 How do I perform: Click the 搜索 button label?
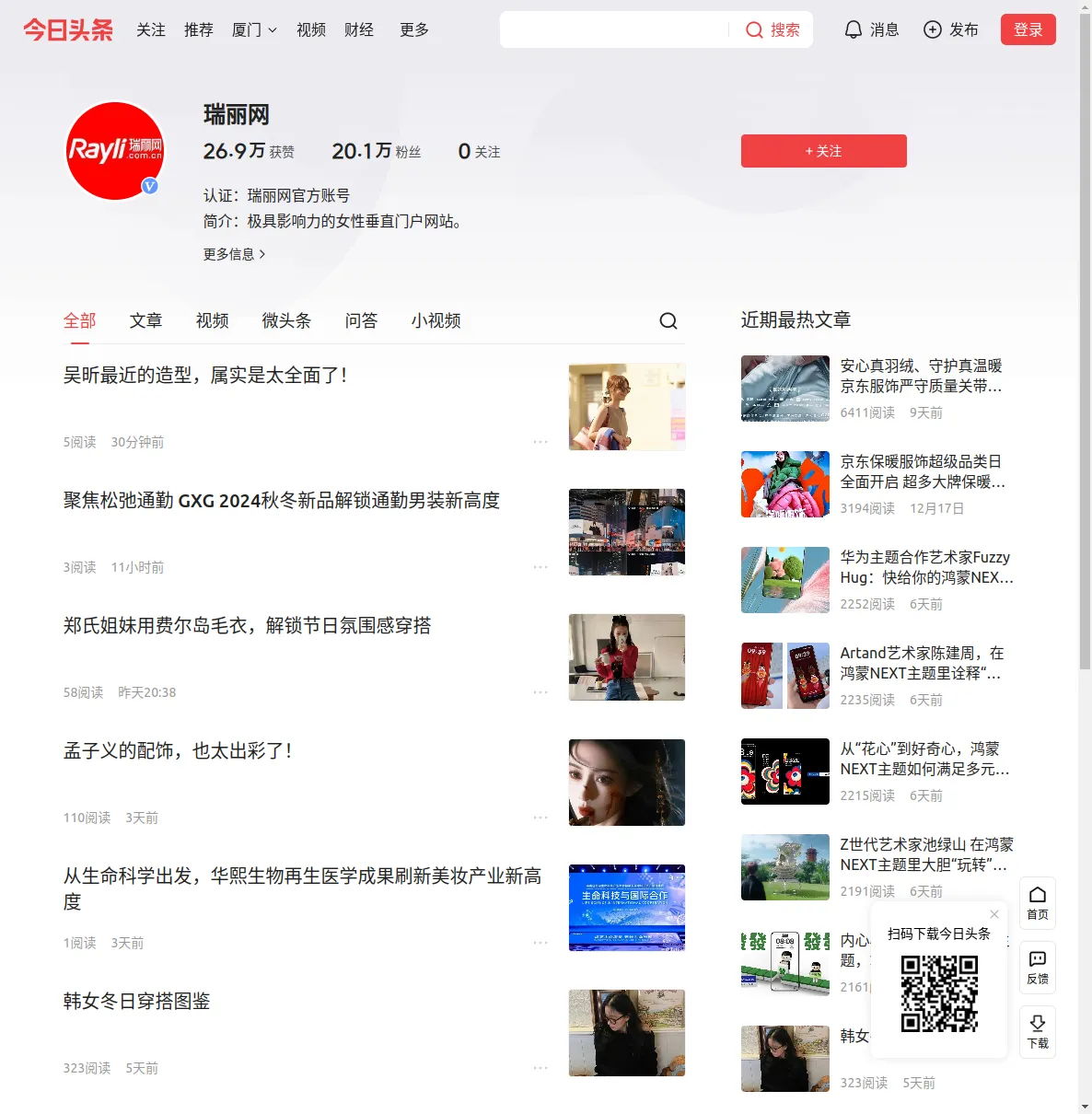785,29
